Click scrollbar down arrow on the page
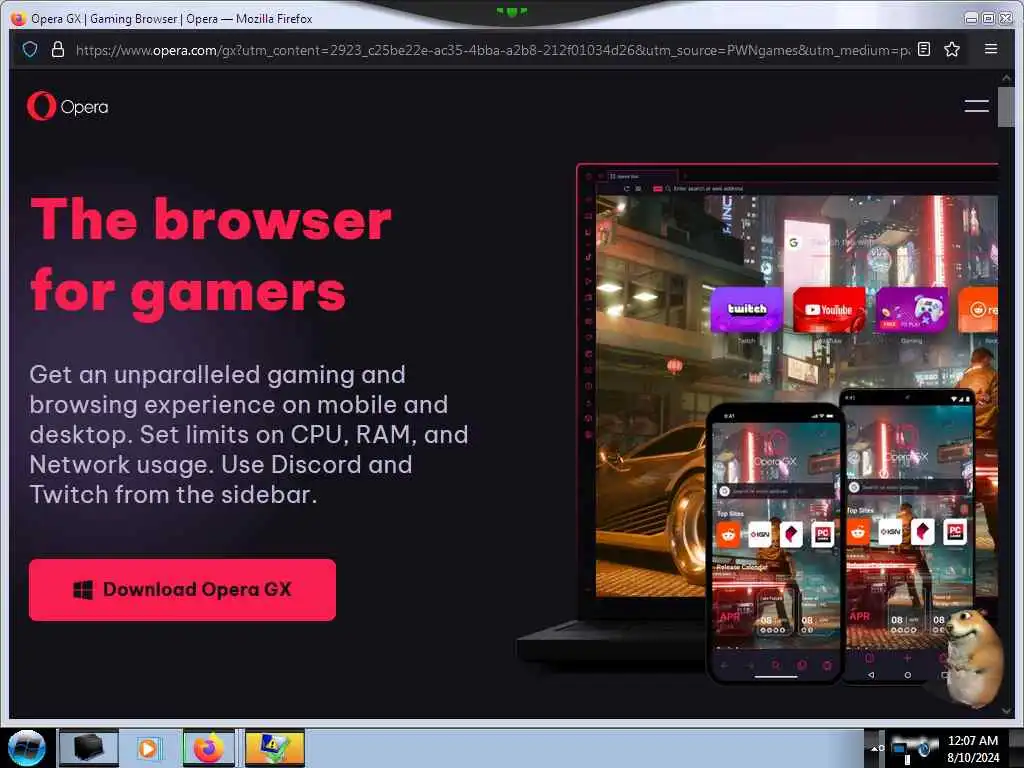The width and height of the screenshot is (1024, 768). (x=1006, y=711)
